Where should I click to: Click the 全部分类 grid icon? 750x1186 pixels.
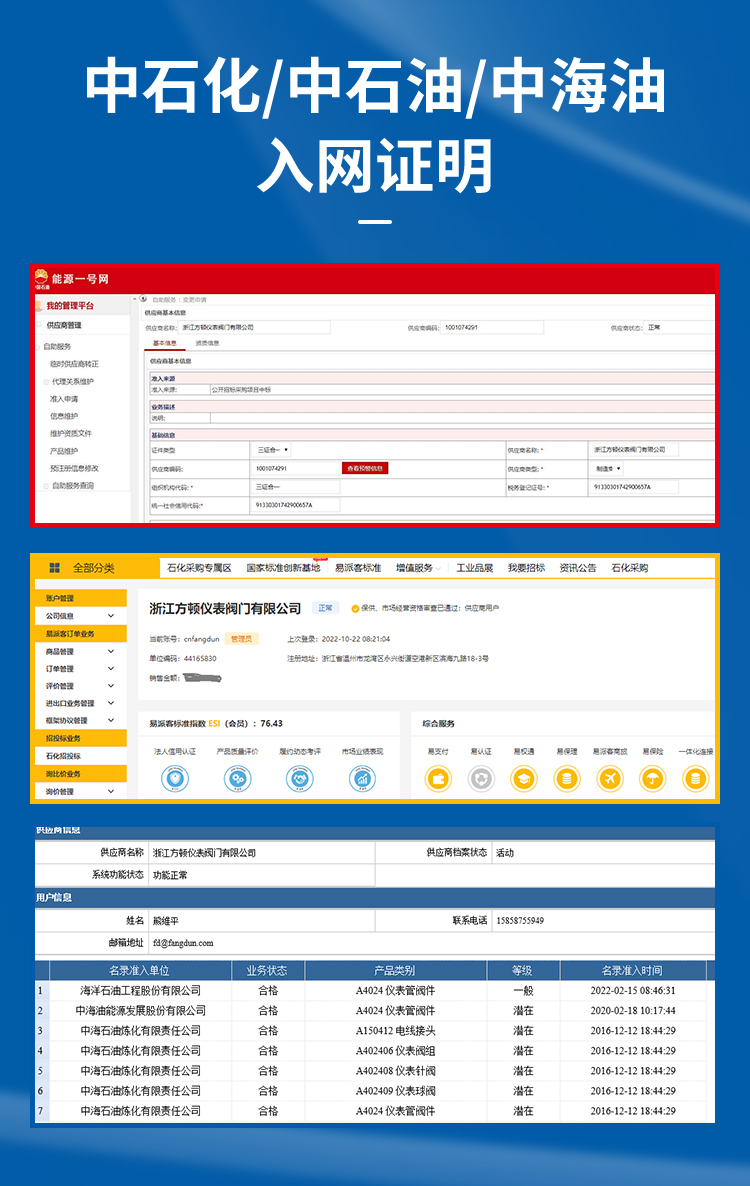(54, 568)
